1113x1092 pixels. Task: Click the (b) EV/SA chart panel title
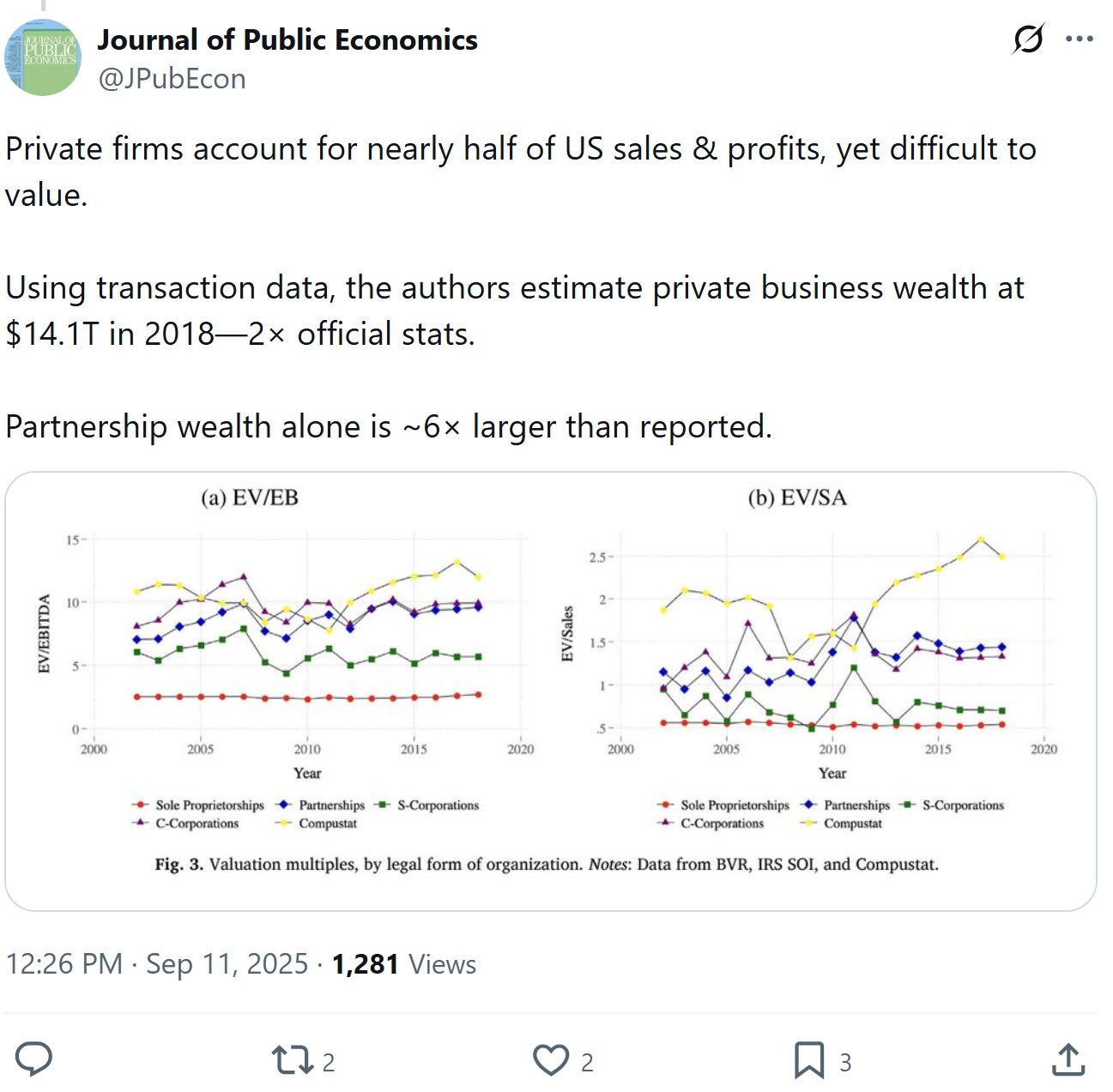[797, 498]
